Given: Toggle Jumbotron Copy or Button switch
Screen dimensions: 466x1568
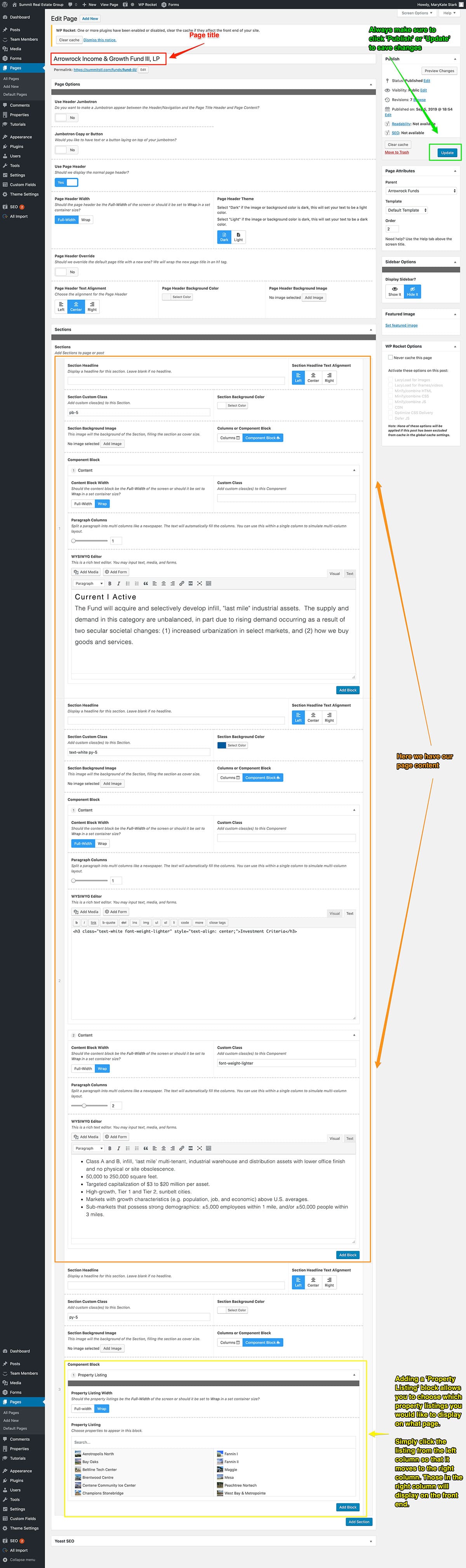Looking at the screenshot, I should click(66, 150).
